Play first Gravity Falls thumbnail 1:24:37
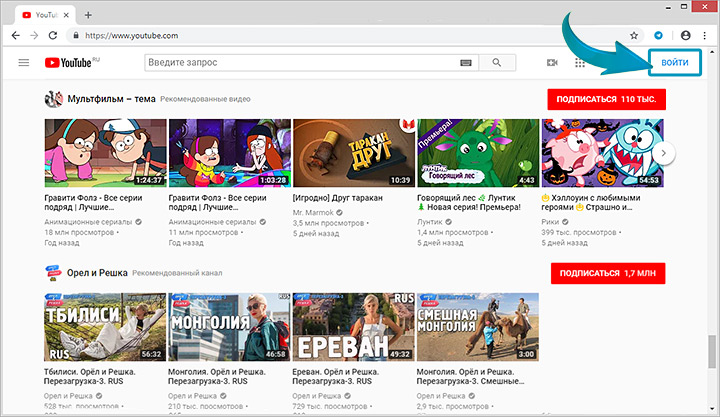Image resolution: width=720 pixels, height=417 pixels. (105, 153)
